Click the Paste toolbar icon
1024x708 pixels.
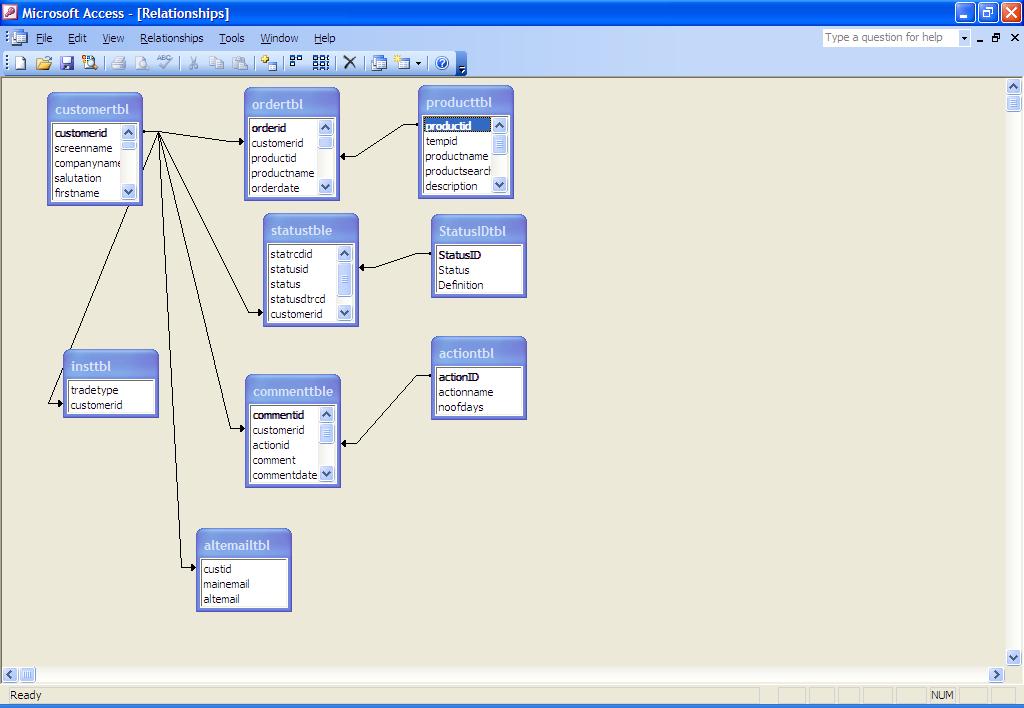click(240, 63)
